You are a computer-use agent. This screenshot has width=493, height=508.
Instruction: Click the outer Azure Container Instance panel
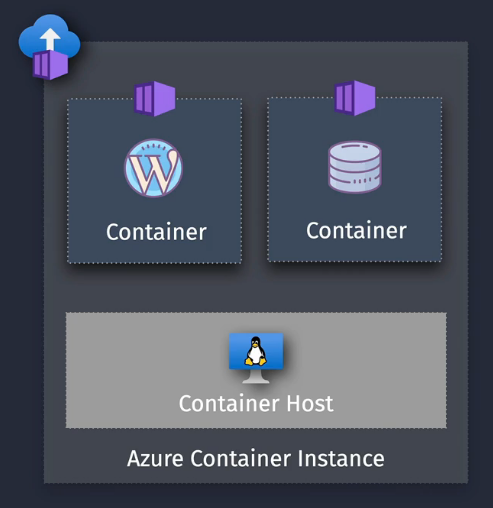click(x=256, y=287)
